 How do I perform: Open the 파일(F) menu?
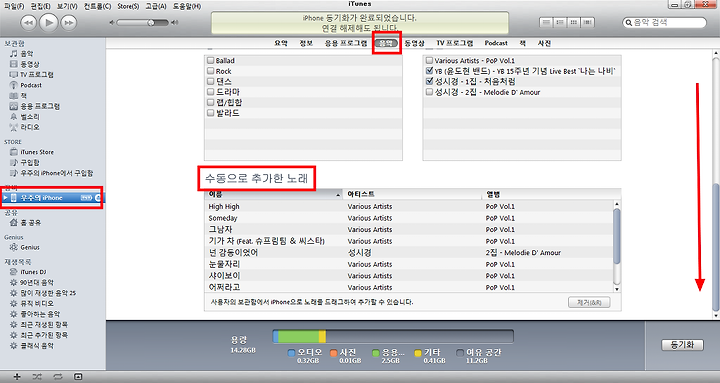[14, 6]
